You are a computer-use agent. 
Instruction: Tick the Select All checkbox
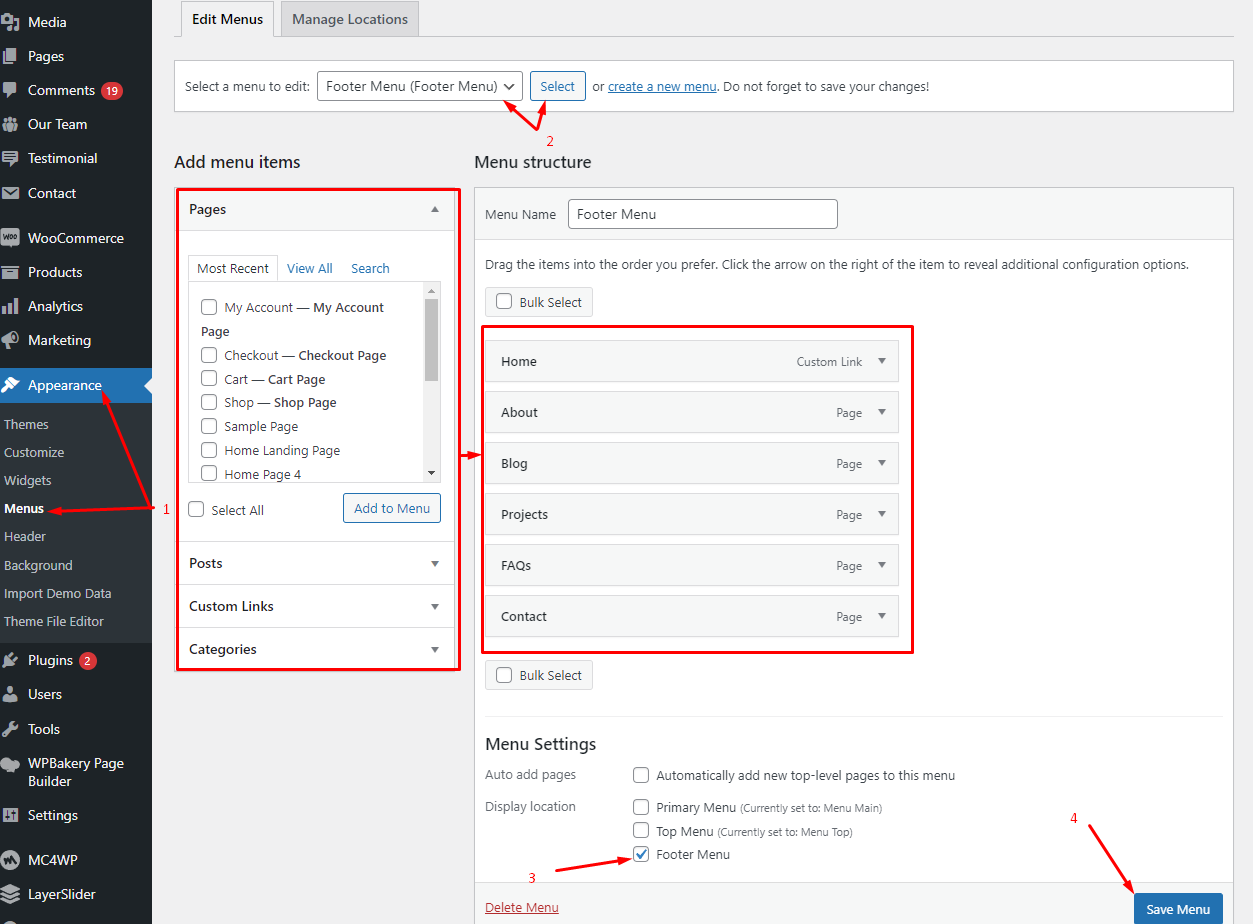tap(196, 509)
